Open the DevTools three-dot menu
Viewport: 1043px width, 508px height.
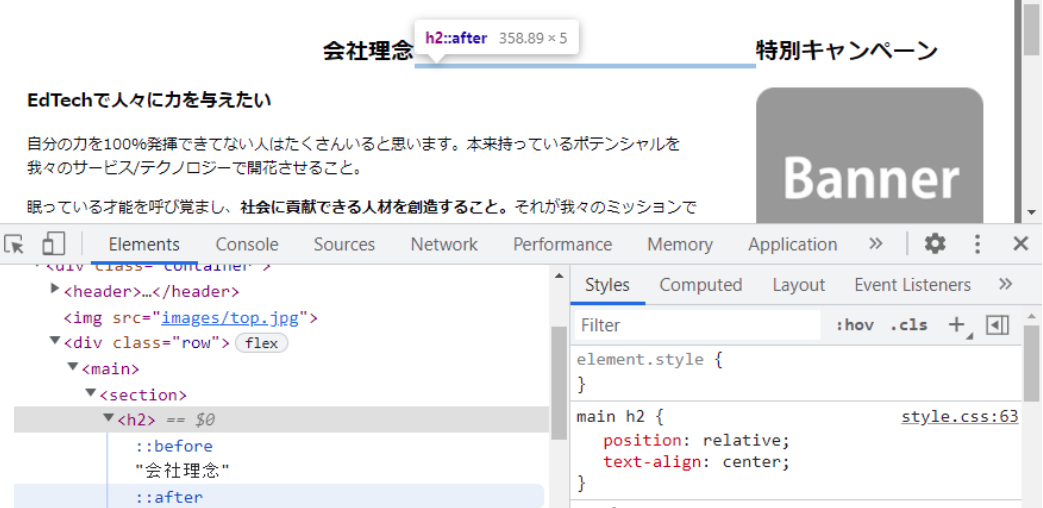coord(976,244)
